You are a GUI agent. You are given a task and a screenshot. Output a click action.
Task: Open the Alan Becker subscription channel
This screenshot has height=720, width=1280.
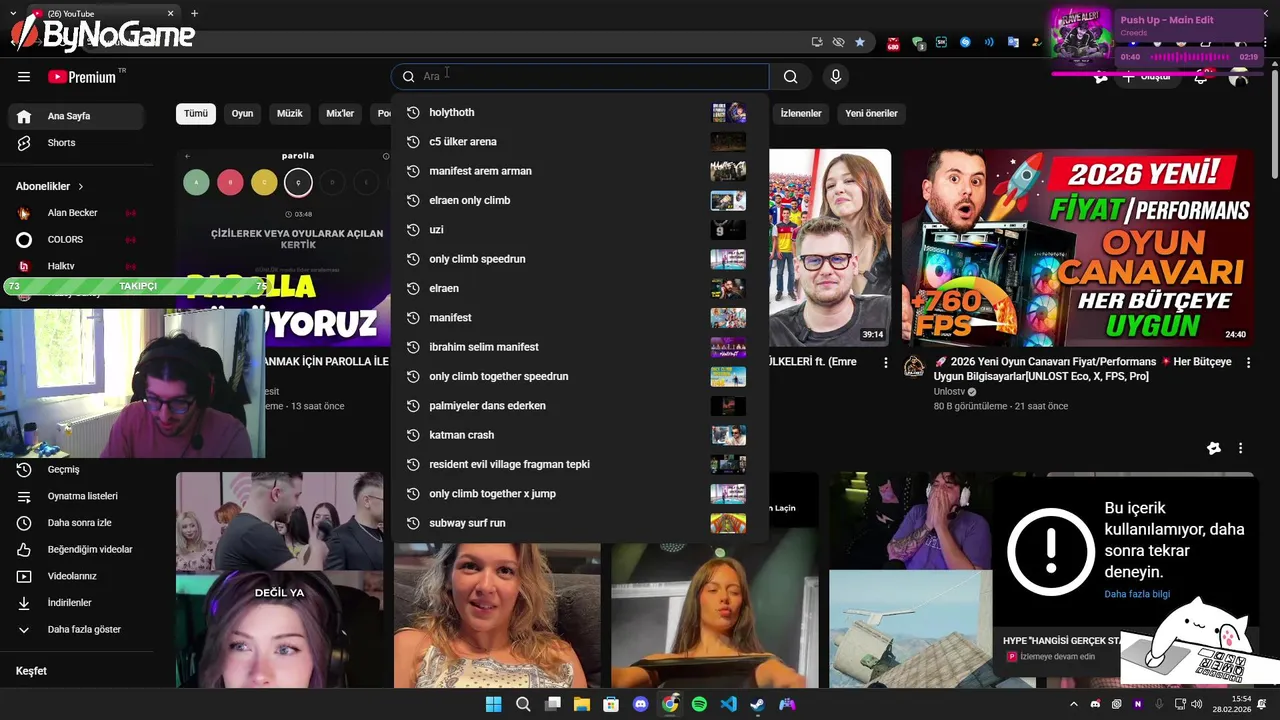click(76, 213)
